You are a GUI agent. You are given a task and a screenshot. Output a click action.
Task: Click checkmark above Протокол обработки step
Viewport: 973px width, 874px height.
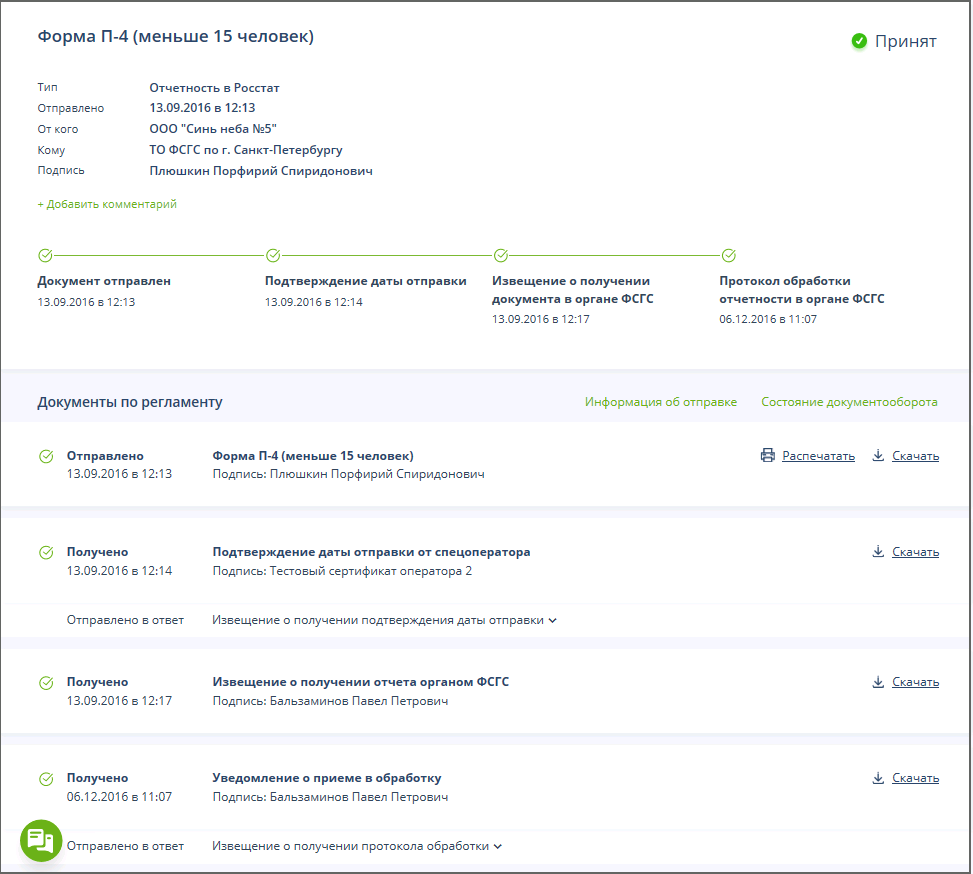click(728, 255)
